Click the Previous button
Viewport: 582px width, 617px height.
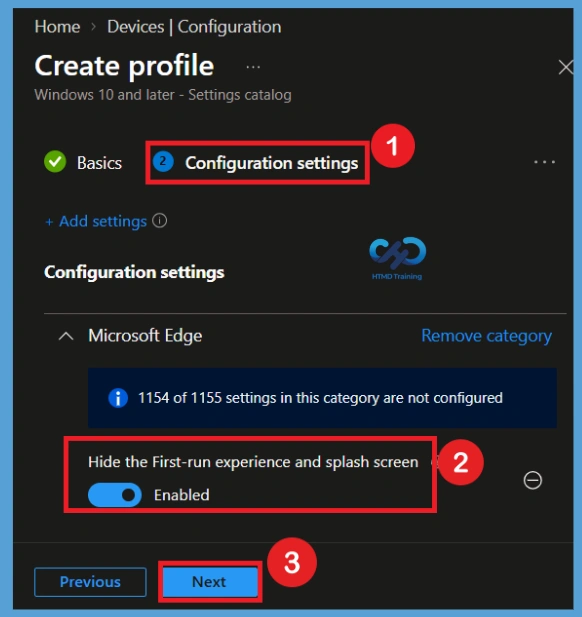coord(90,582)
